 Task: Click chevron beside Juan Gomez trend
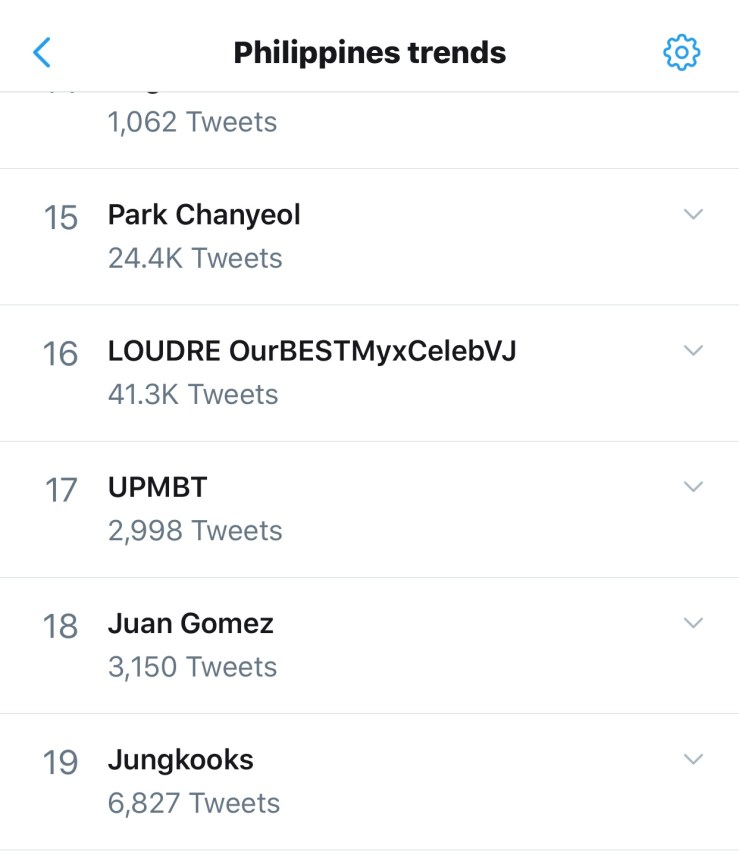pyautogui.click(x=693, y=622)
